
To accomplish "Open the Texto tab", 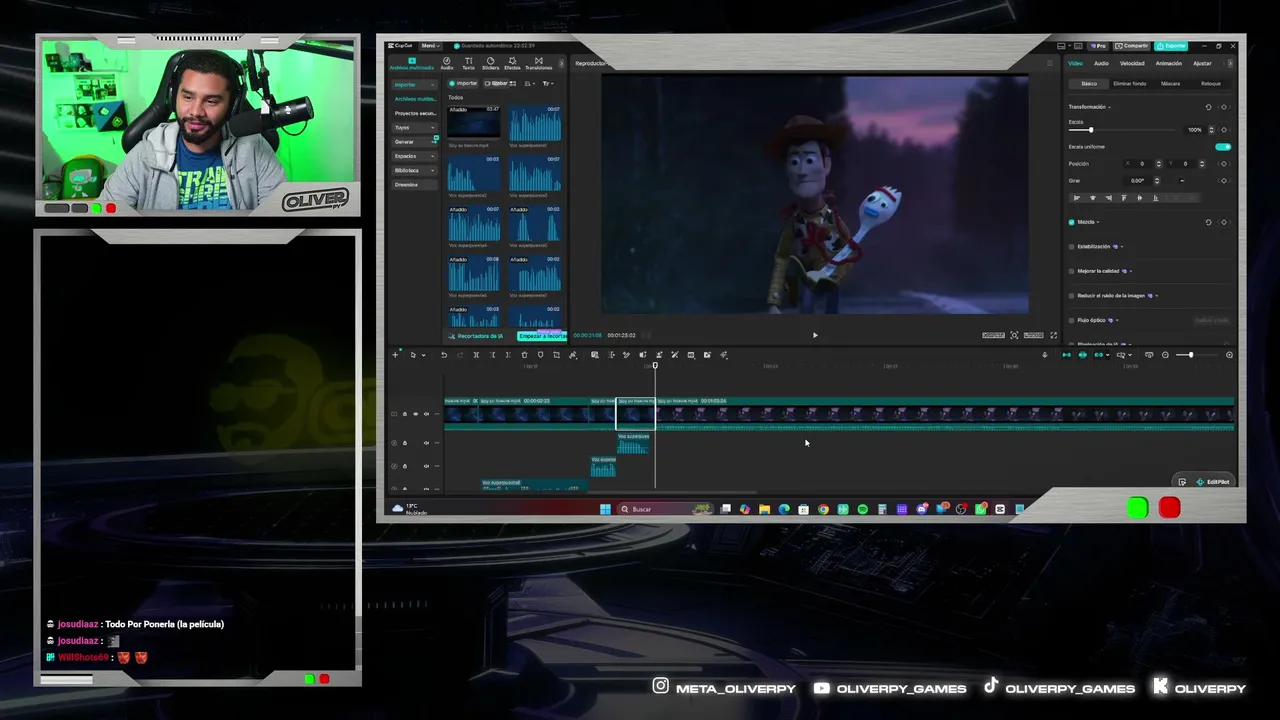I will tap(468, 64).
